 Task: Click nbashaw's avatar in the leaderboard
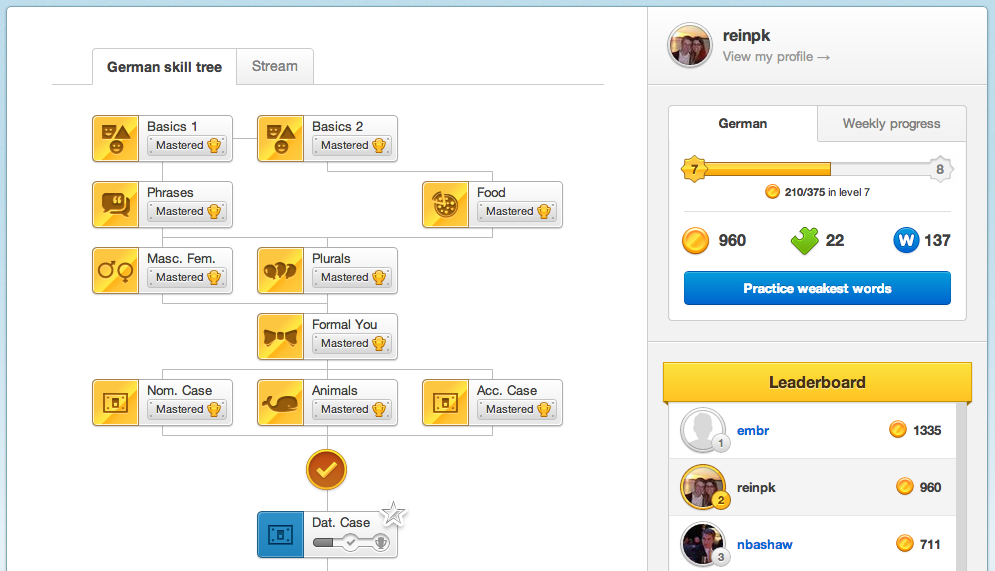tap(703, 544)
